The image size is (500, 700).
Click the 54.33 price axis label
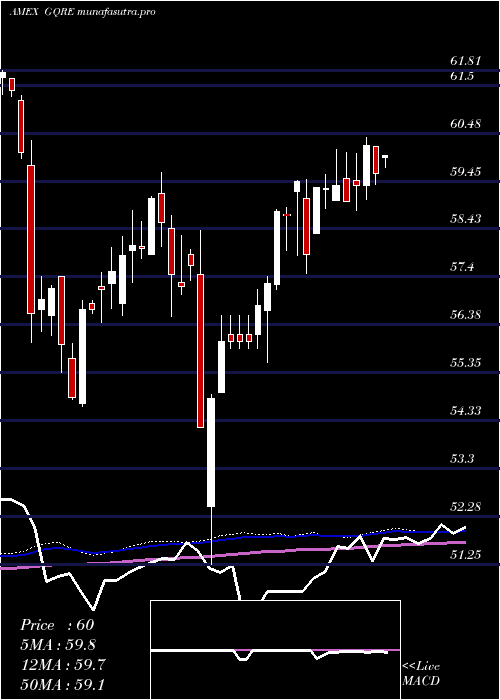466,410
